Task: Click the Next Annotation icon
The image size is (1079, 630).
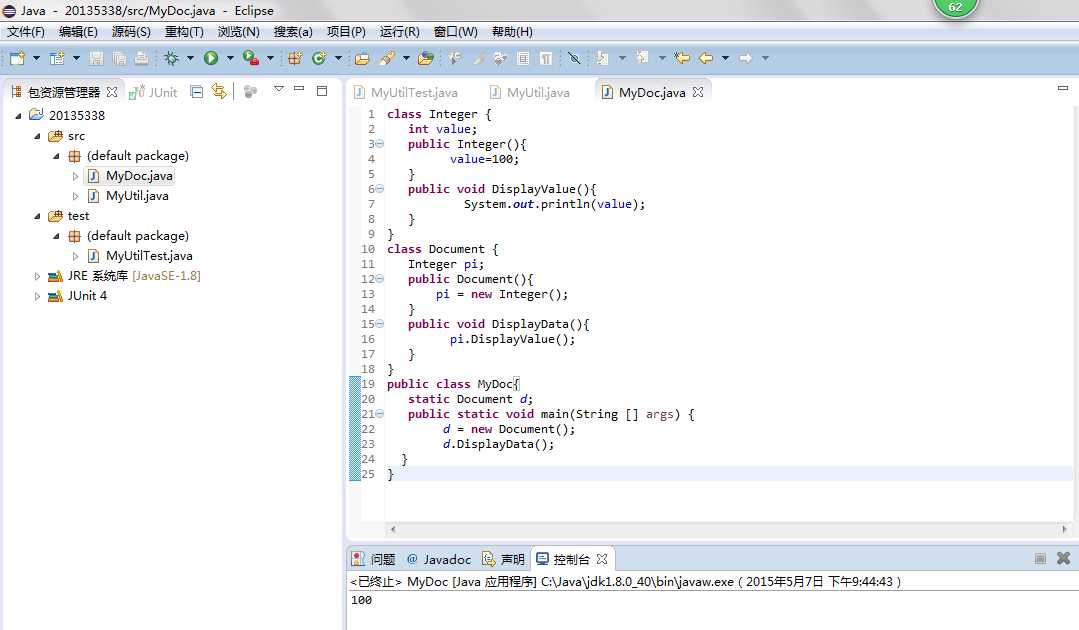Action: [x=603, y=58]
